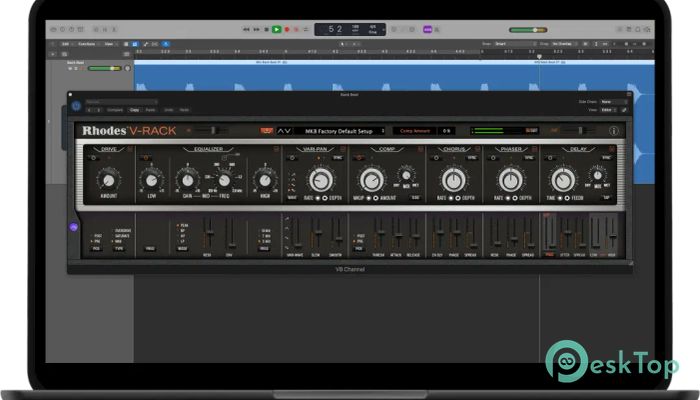
Task: Step presets with the up/down arrow icon
Action: (284, 131)
